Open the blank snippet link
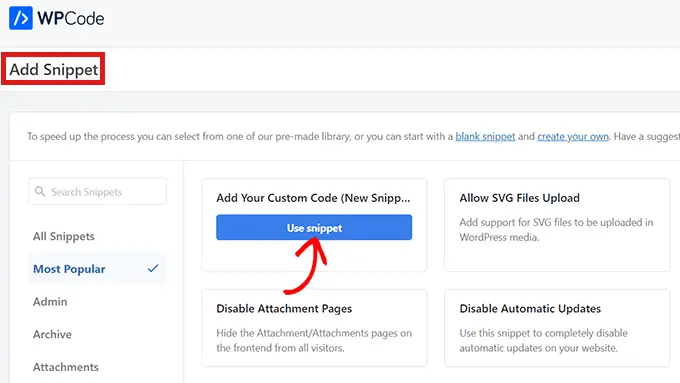 [x=485, y=137]
